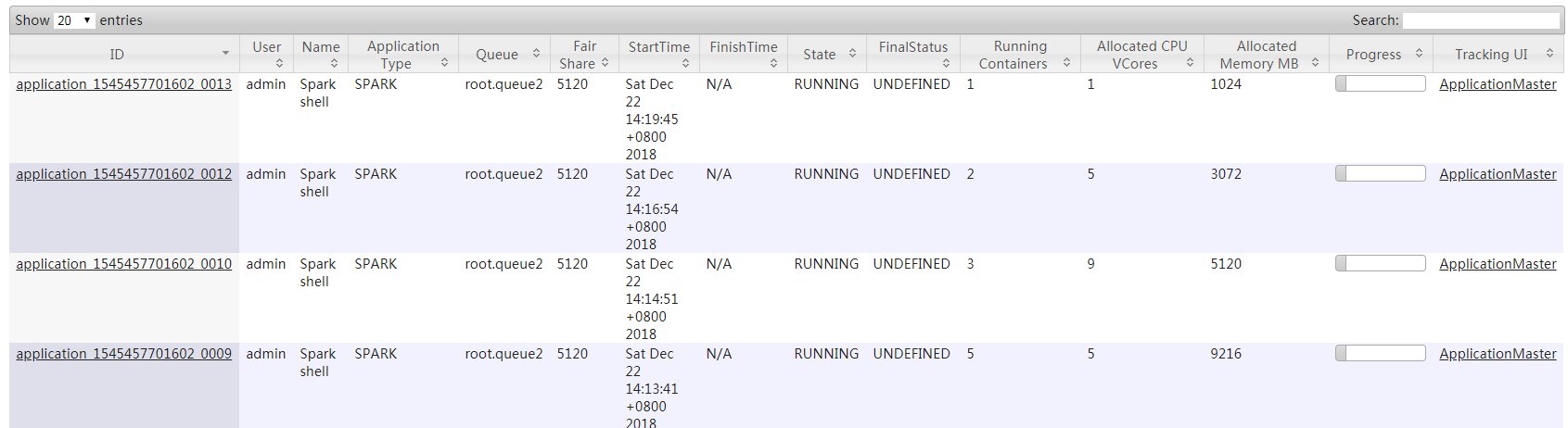Sort table by FinishTime column
The height and width of the screenshot is (428, 1568).
(744, 55)
